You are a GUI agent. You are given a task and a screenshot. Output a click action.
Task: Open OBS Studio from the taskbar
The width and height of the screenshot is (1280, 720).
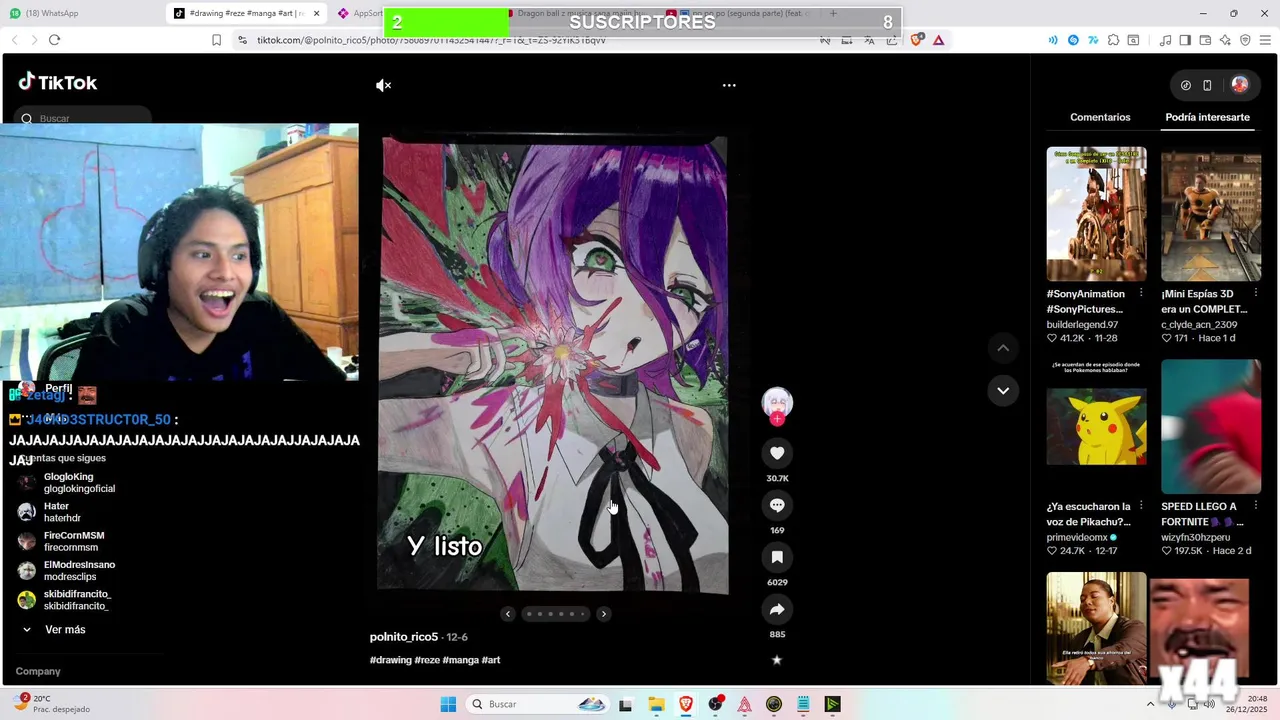coord(715,704)
